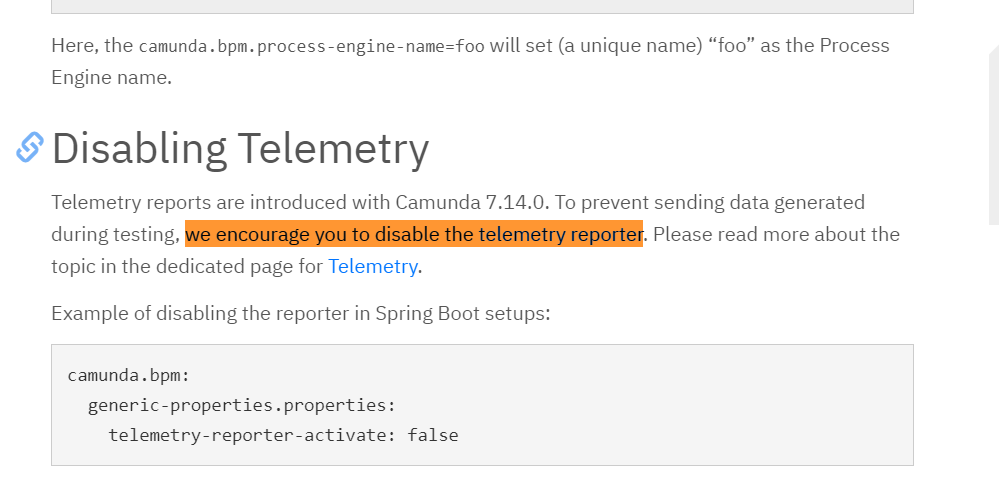Click the orange highlighted telemetry reporter sentence
Viewport: 999px width, 504px height.
(414, 234)
